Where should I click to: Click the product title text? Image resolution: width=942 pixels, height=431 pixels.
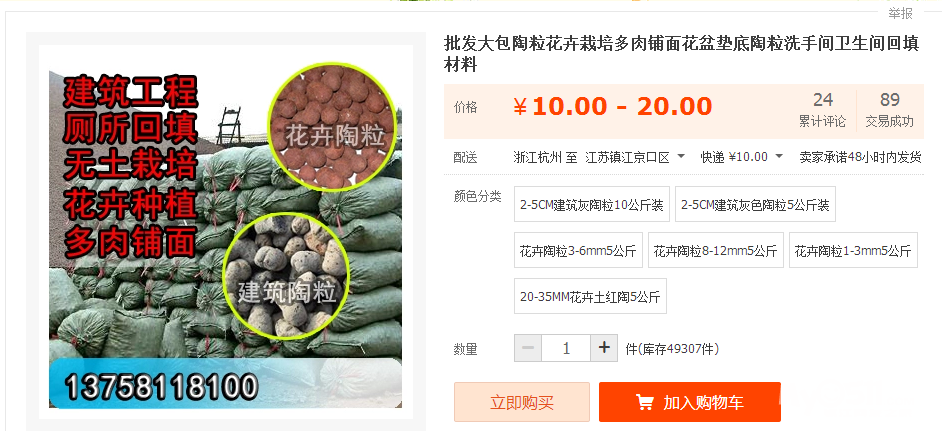click(x=681, y=53)
